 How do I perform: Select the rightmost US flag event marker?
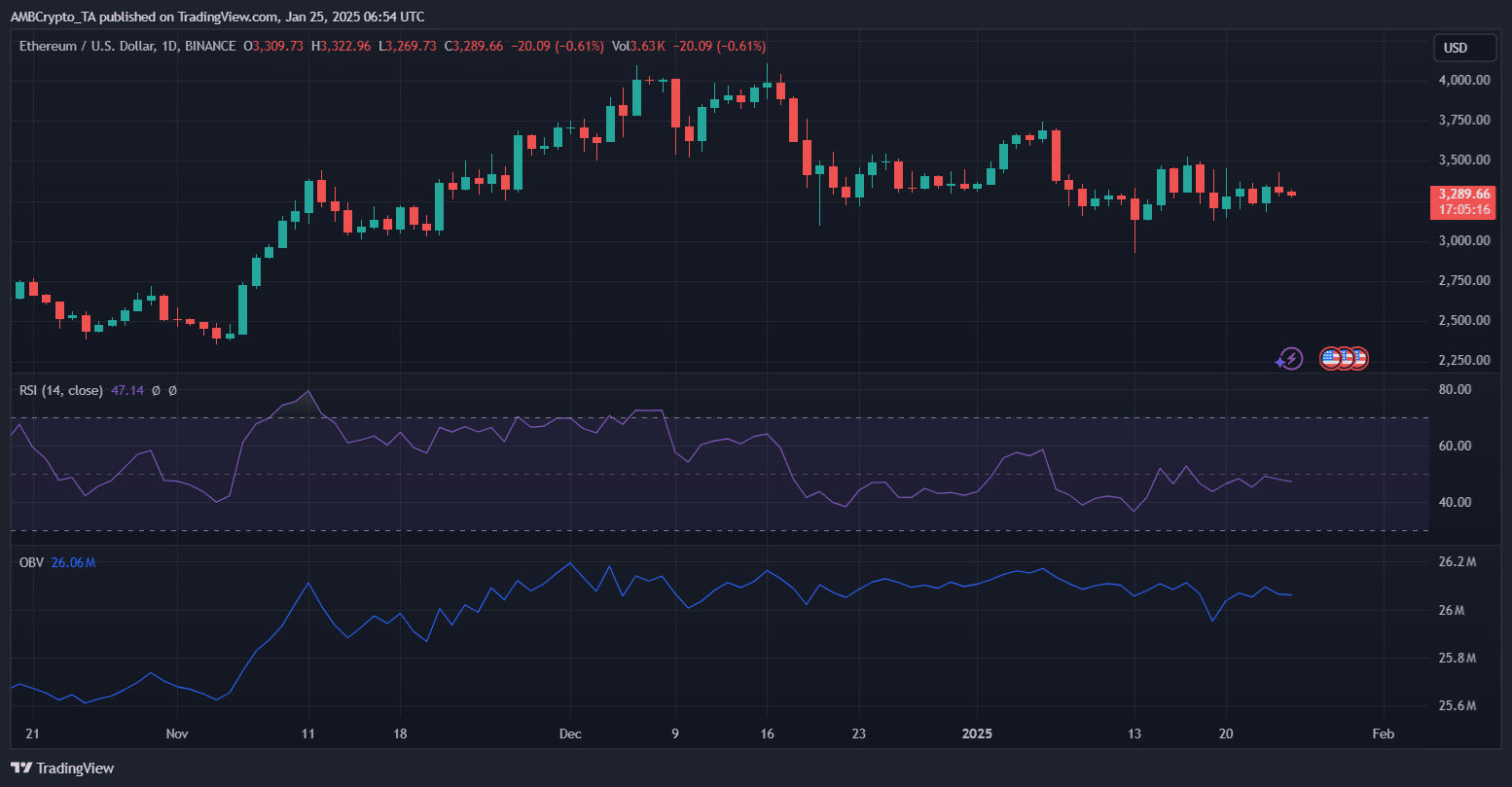click(1358, 358)
